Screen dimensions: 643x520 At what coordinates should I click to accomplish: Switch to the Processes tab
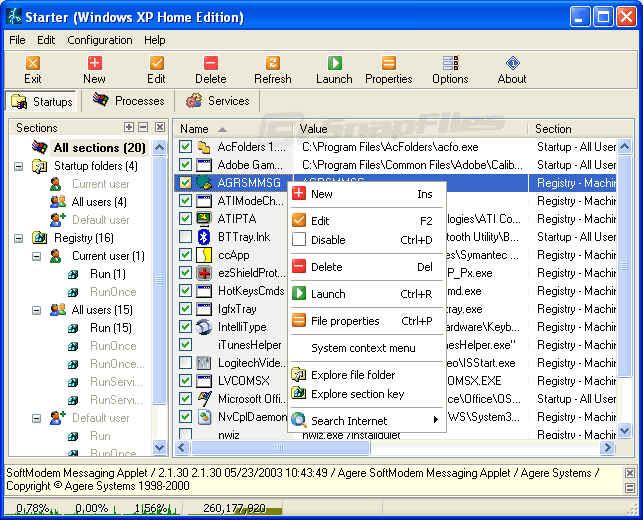click(129, 101)
